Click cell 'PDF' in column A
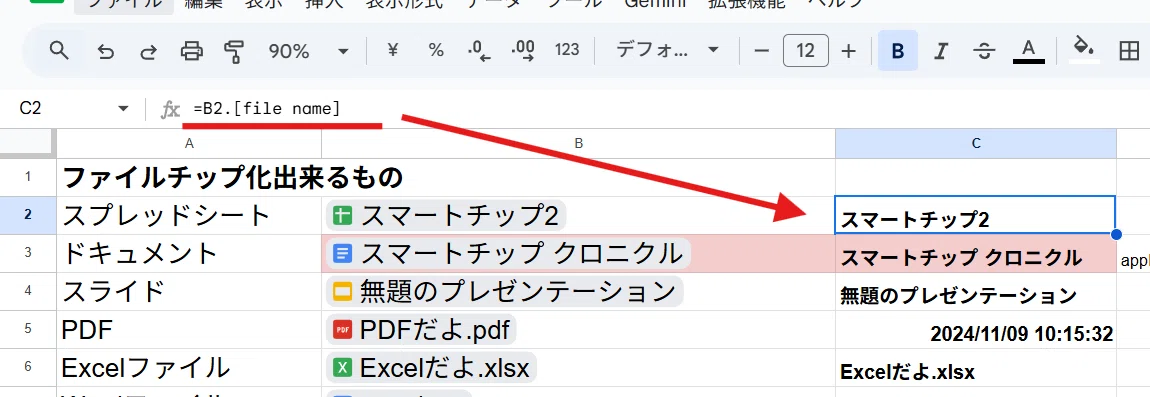 [189, 329]
